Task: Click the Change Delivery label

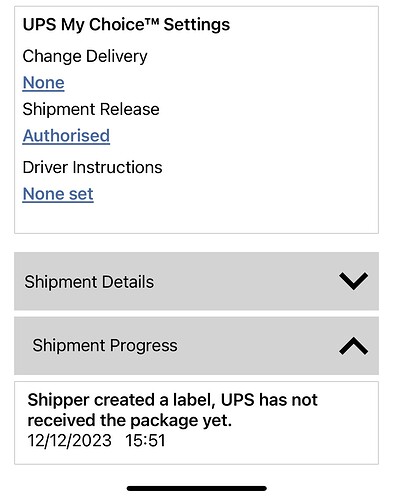Action: tap(85, 56)
